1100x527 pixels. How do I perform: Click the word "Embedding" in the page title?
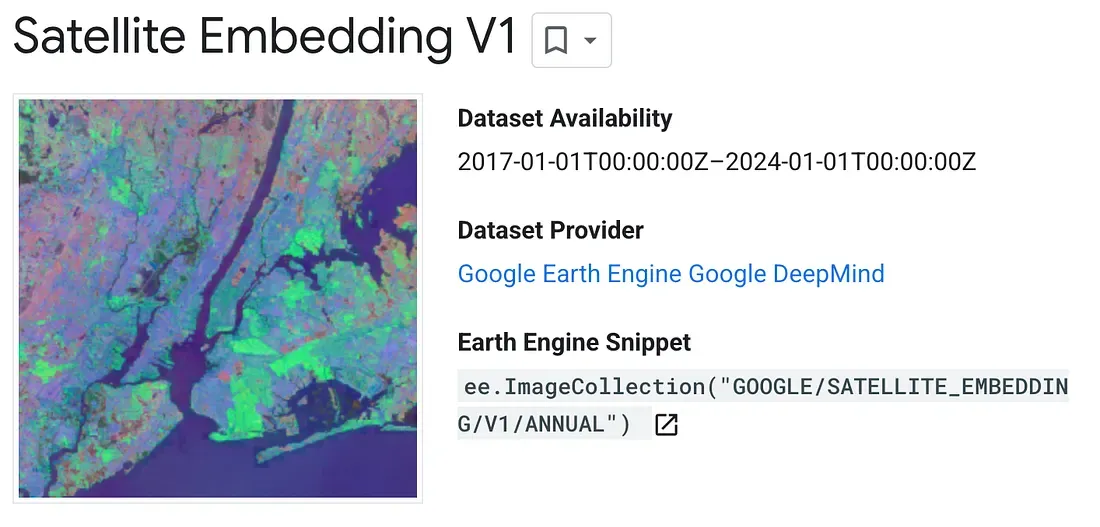click(x=327, y=38)
